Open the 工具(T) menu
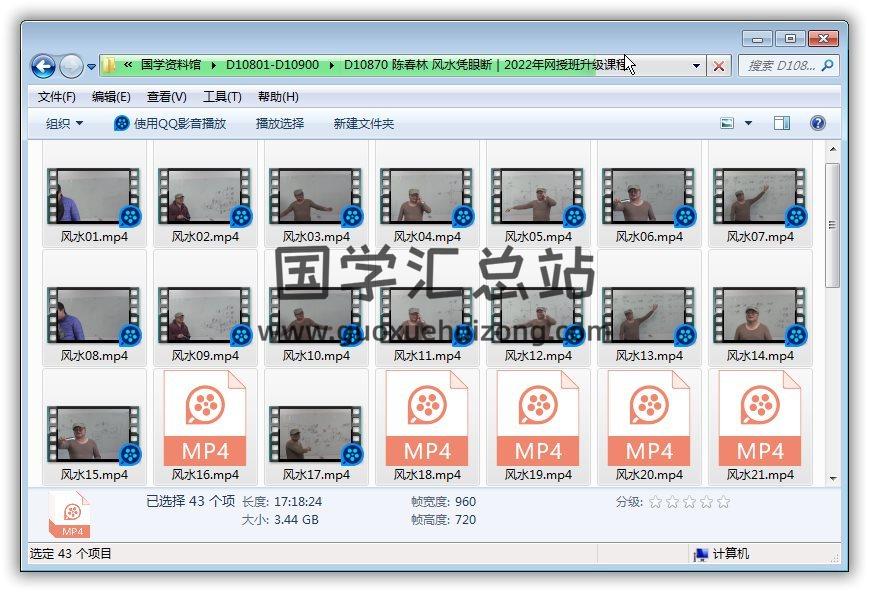Image resolution: width=869 pixels, height=592 pixels. [222, 97]
